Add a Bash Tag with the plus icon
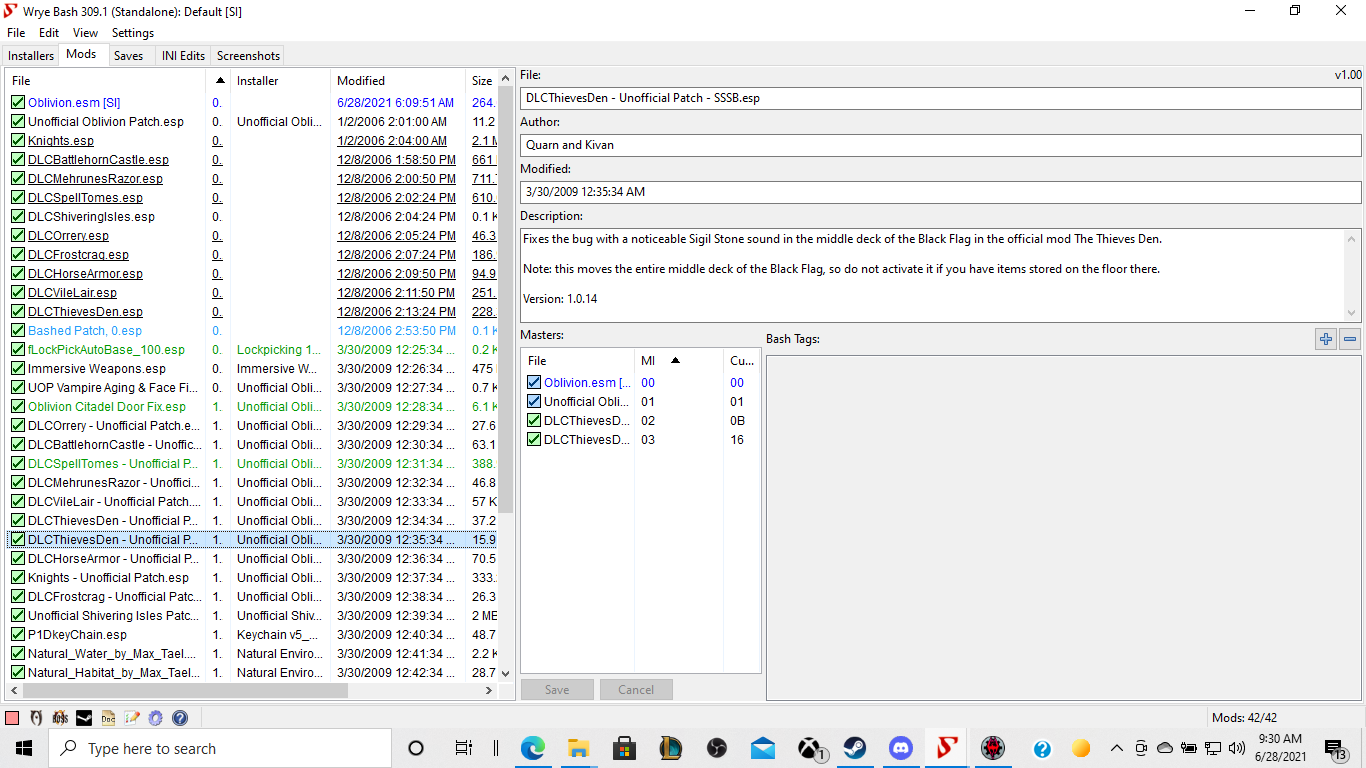 pyautogui.click(x=1326, y=339)
